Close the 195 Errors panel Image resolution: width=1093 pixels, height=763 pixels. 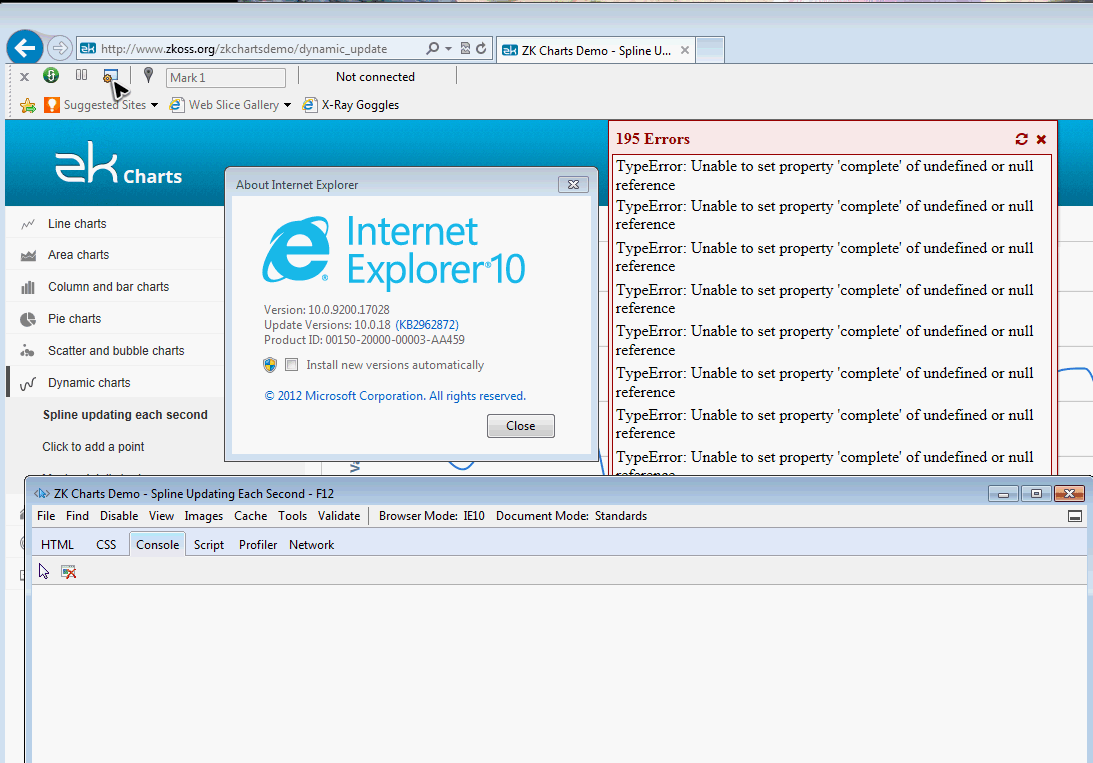click(x=1041, y=139)
